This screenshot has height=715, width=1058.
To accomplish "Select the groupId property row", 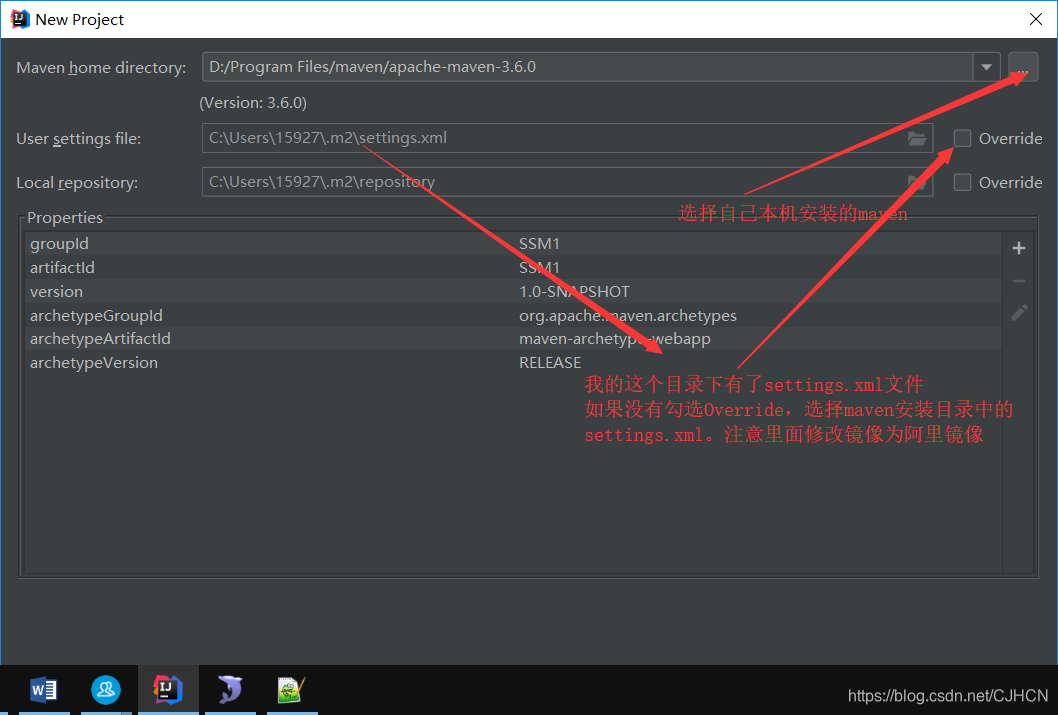I will click(x=513, y=244).
